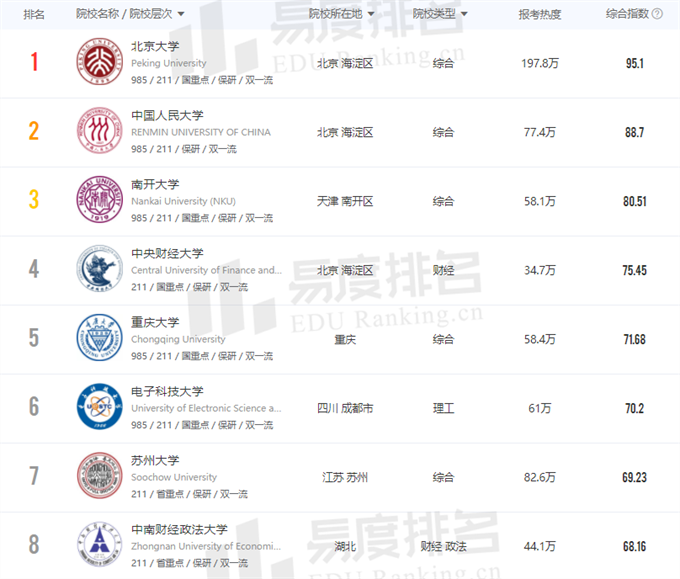The width and height of the screenshot is (680, 579).
Task: Open the 重庆大学 school link
Action: pos(155,322)
